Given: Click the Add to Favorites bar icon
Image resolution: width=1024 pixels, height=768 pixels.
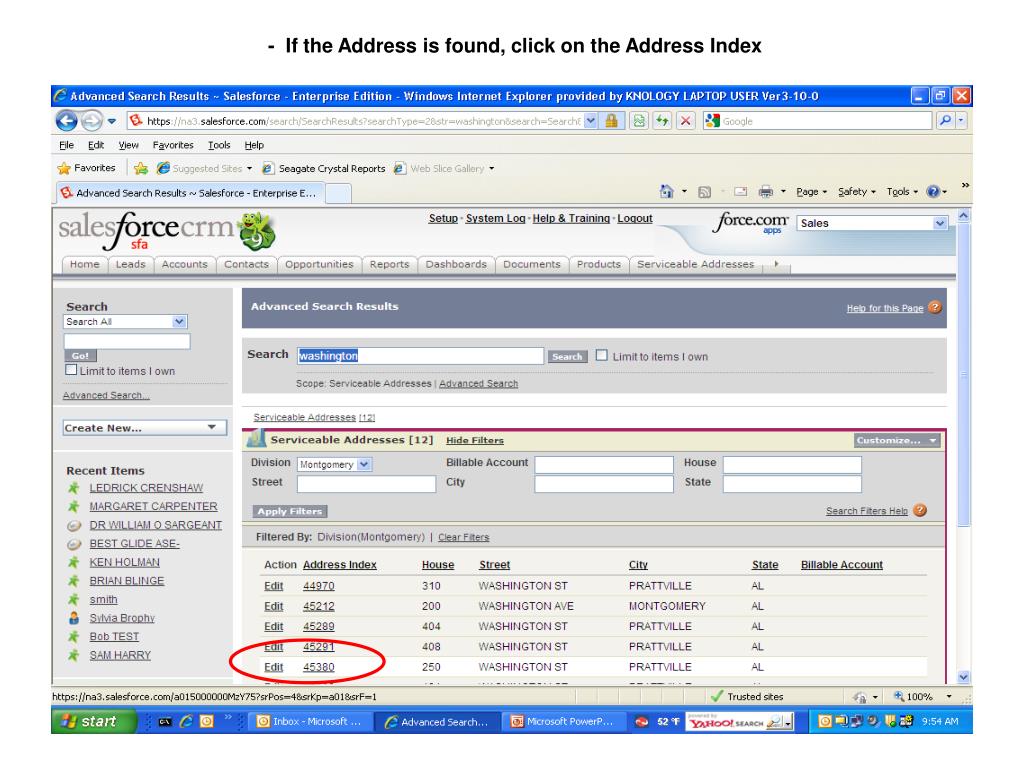Looking at the screenshot, I should (x=140, y=168).
